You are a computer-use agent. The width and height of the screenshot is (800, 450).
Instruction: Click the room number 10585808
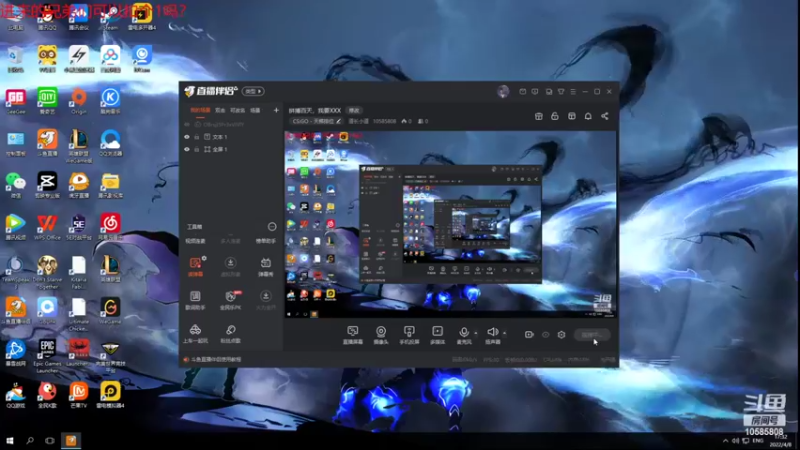pyautogui.click(x=384, y=121)
